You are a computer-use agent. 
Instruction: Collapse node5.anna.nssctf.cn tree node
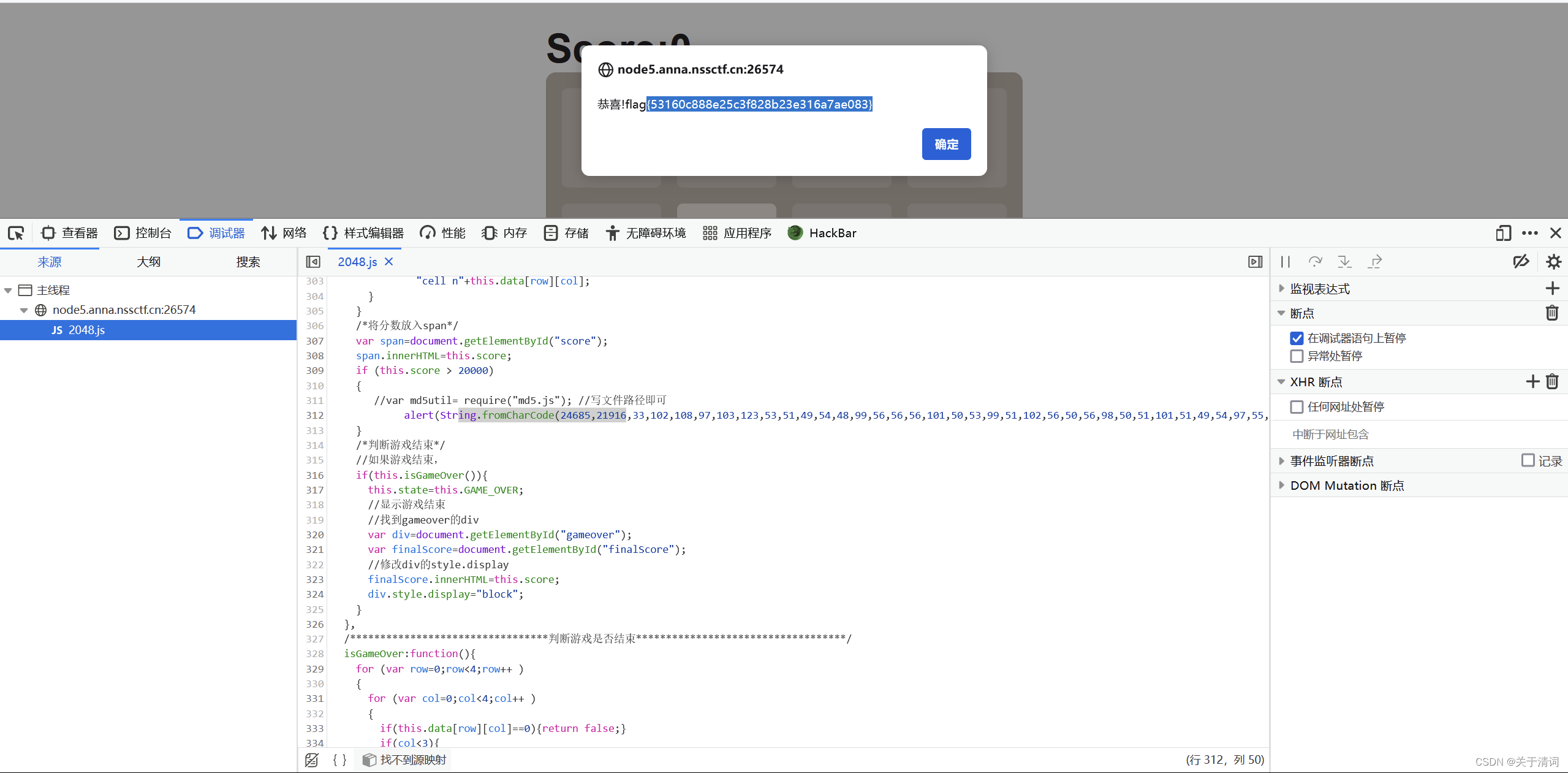(x=24, y=310)
